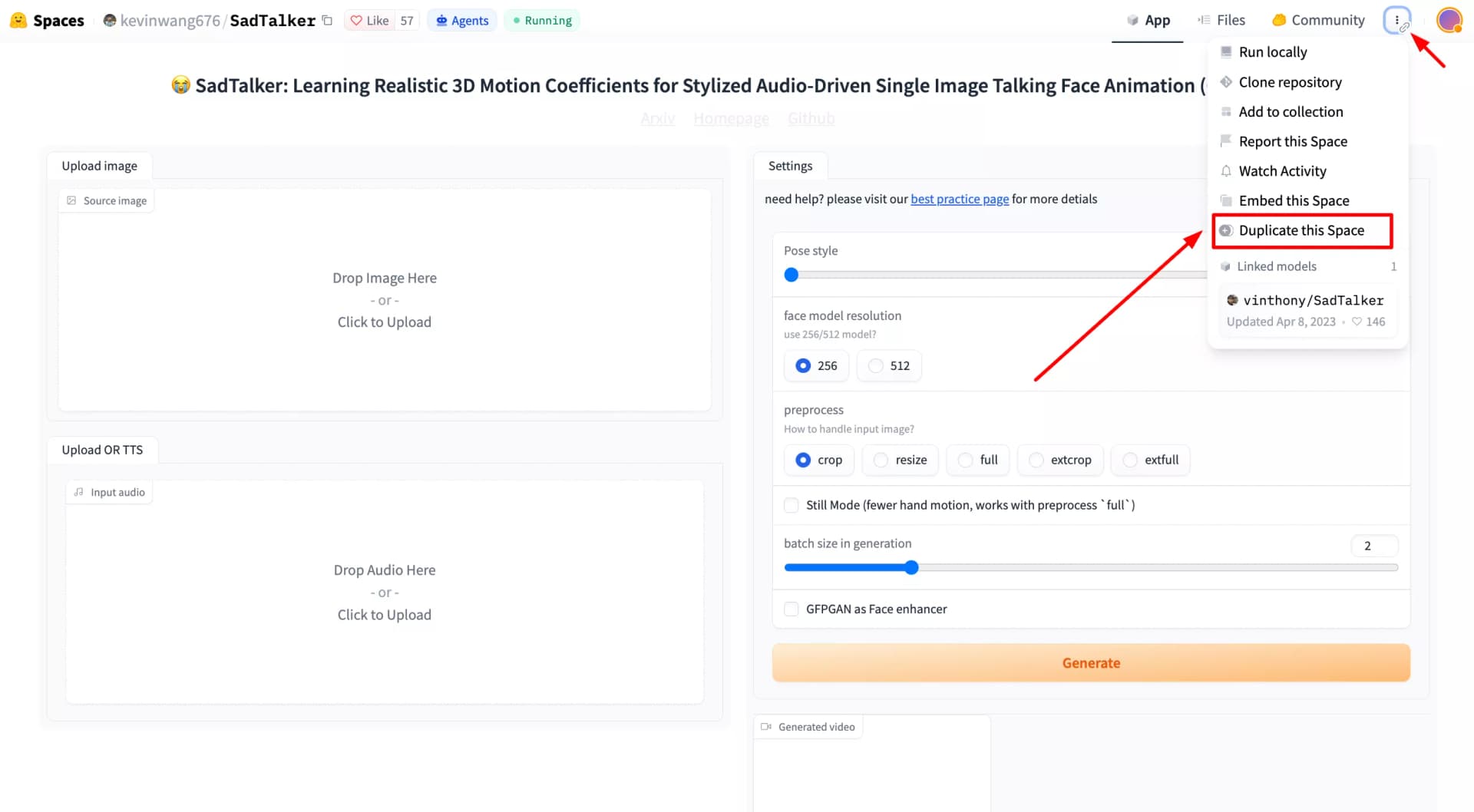This screenshot has height=812, width=1474.
Task: Select the 256 face model resolution
Action: click(x=816, y=366)
